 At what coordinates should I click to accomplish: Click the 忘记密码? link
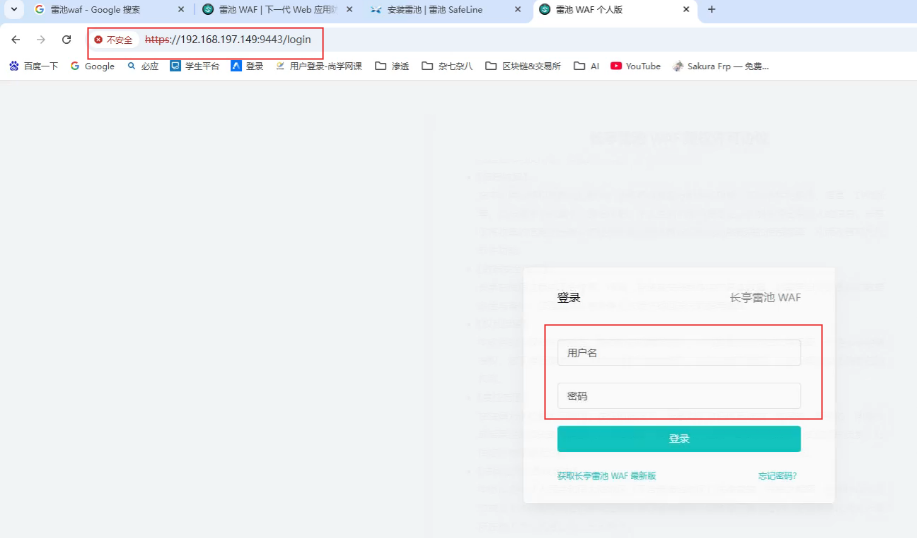click(778, 476)
